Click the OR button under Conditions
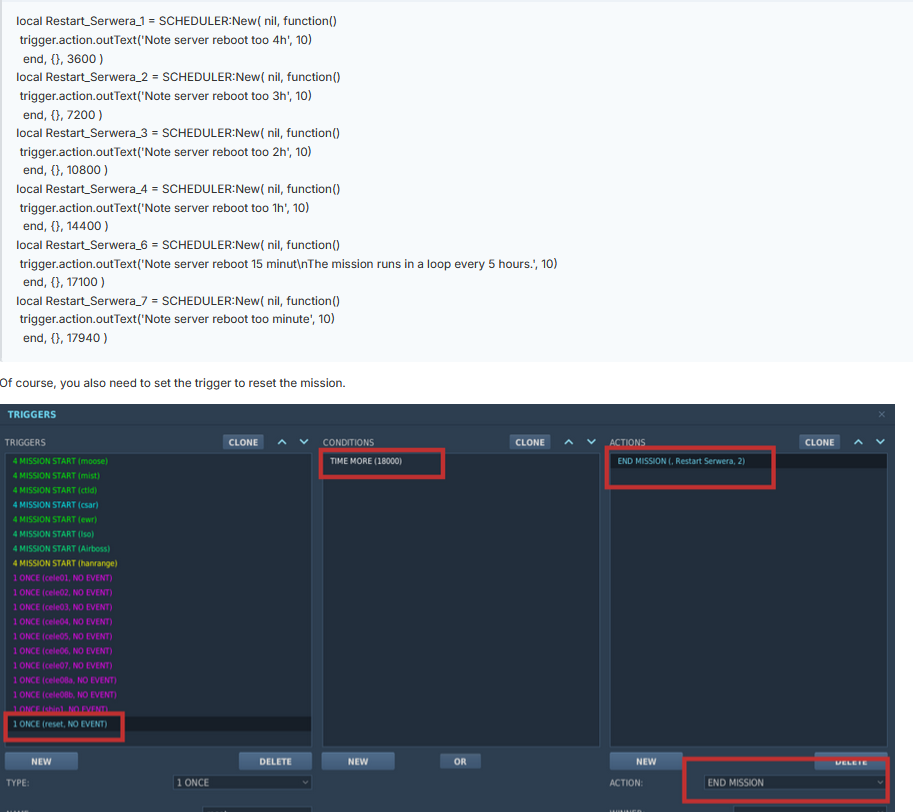913x812 pixels. coord(460,761)
